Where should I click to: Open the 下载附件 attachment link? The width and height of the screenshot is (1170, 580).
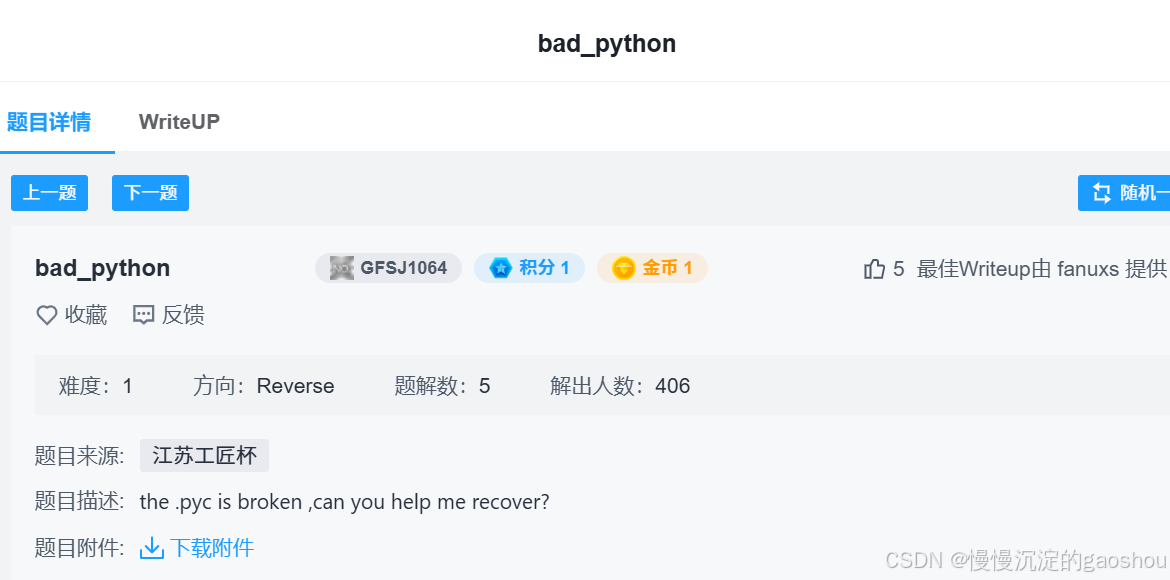tap(213, 547)
